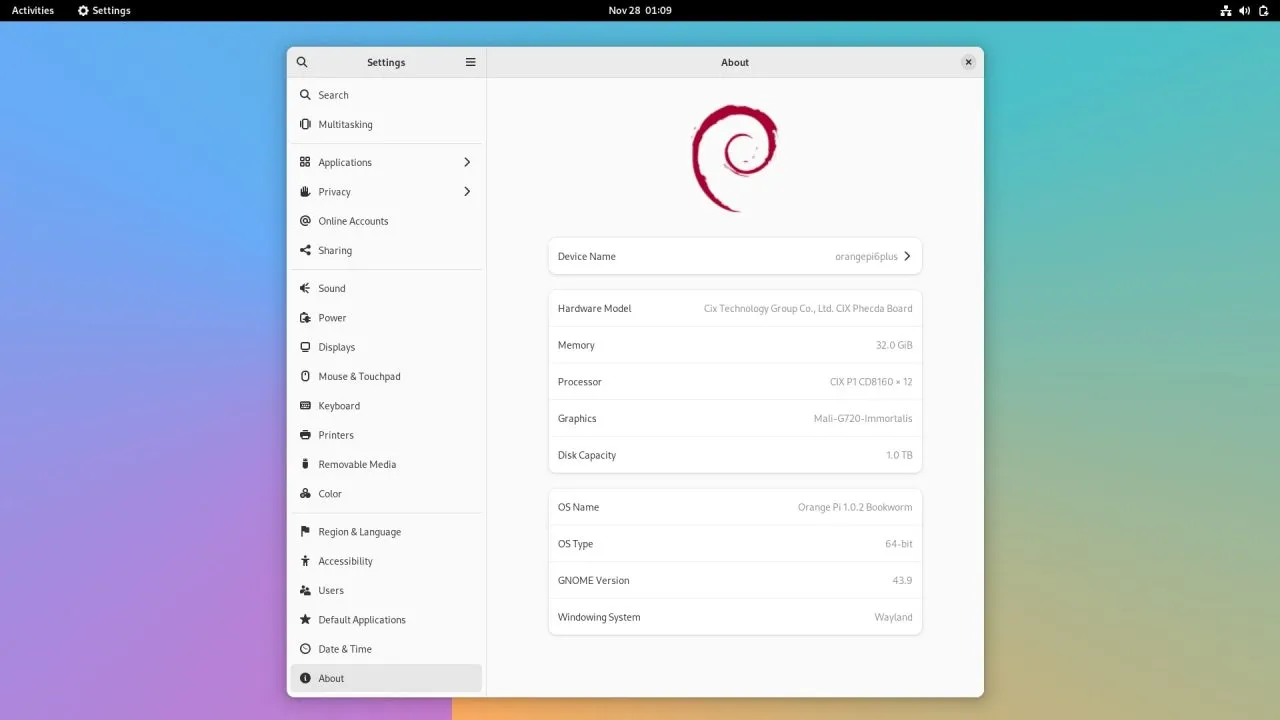The image size is (1280, 720).
Task: Open Printers via its printer icon
Action: [x=305, y=435]
